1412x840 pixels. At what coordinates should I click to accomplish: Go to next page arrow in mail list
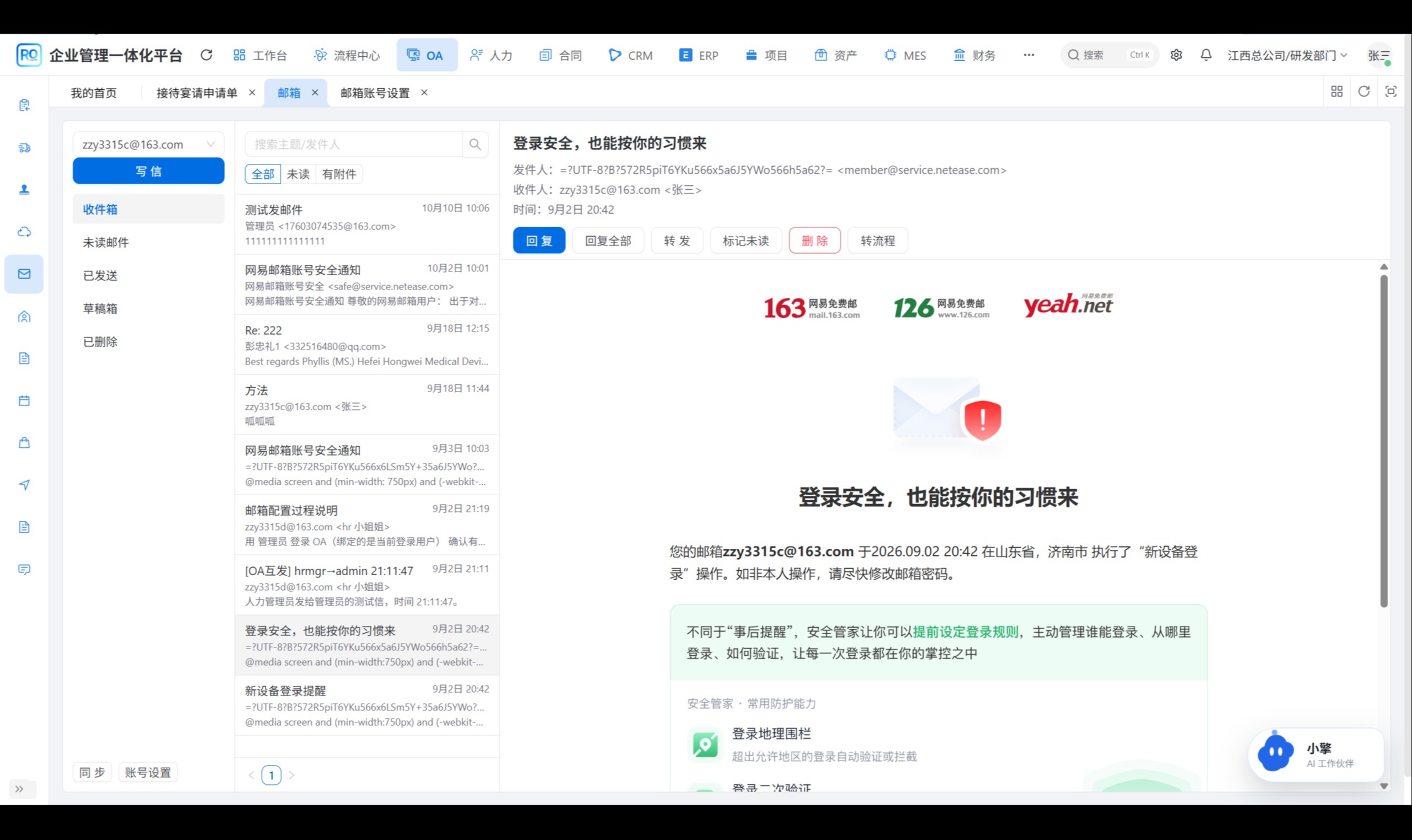click(291, 775)
